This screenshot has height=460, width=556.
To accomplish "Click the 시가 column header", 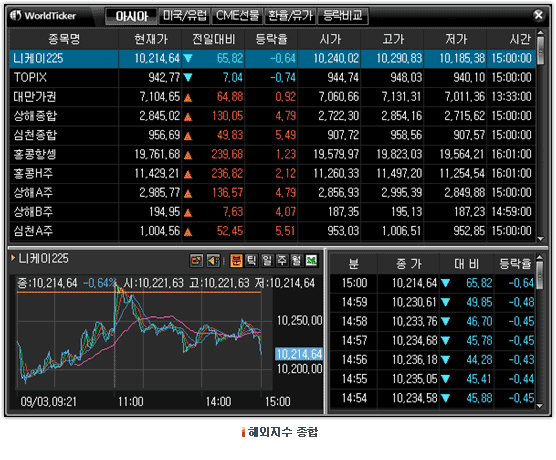I will point(329,39).
